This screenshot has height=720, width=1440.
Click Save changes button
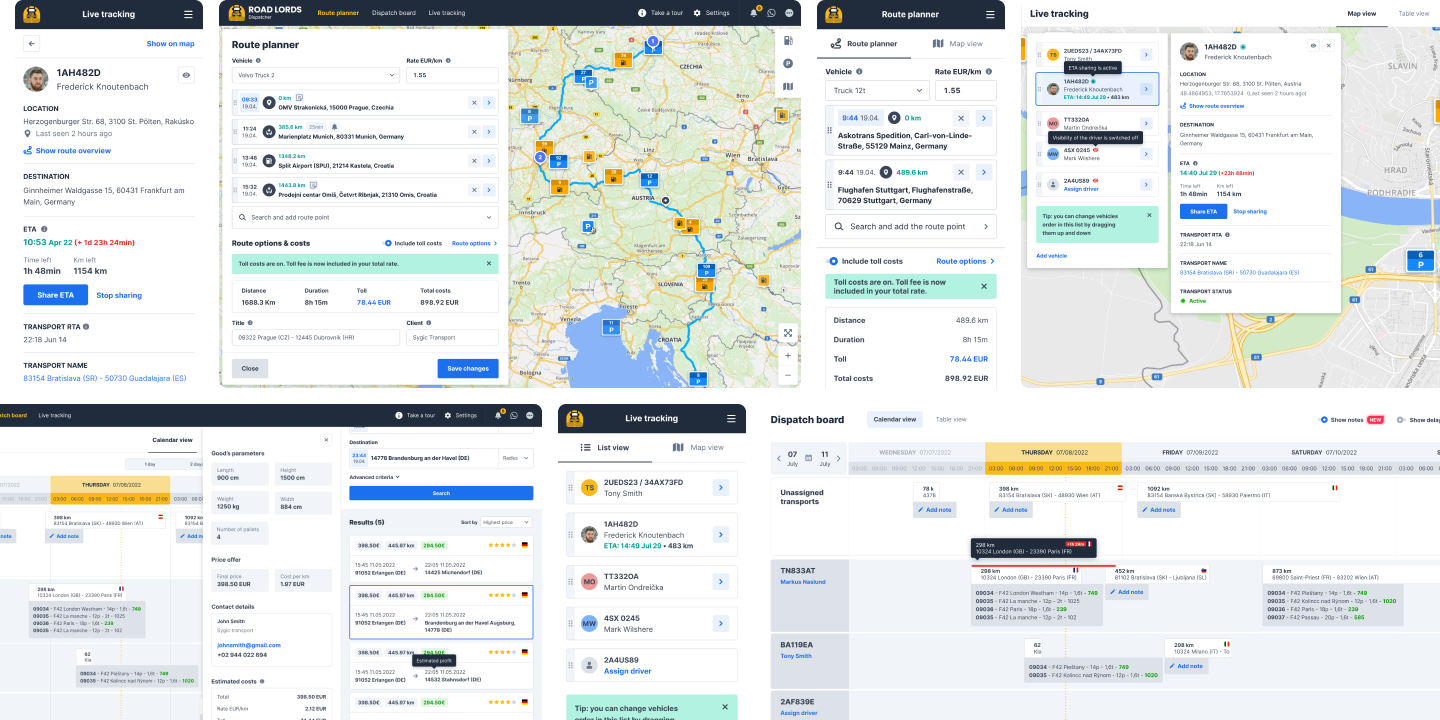(x=468, y=368)
